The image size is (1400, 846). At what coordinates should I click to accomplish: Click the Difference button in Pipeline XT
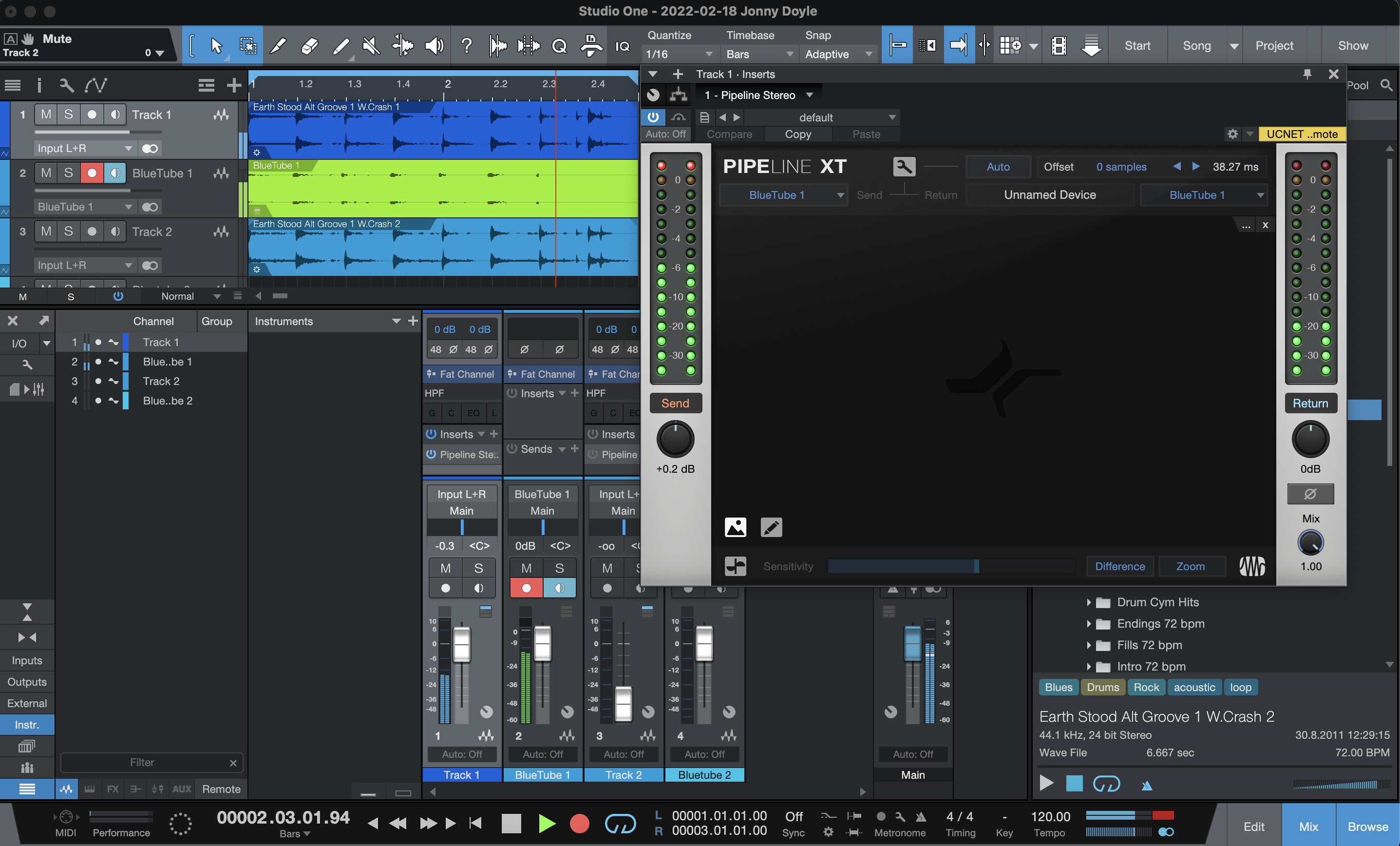click(x=1119, y=566)
